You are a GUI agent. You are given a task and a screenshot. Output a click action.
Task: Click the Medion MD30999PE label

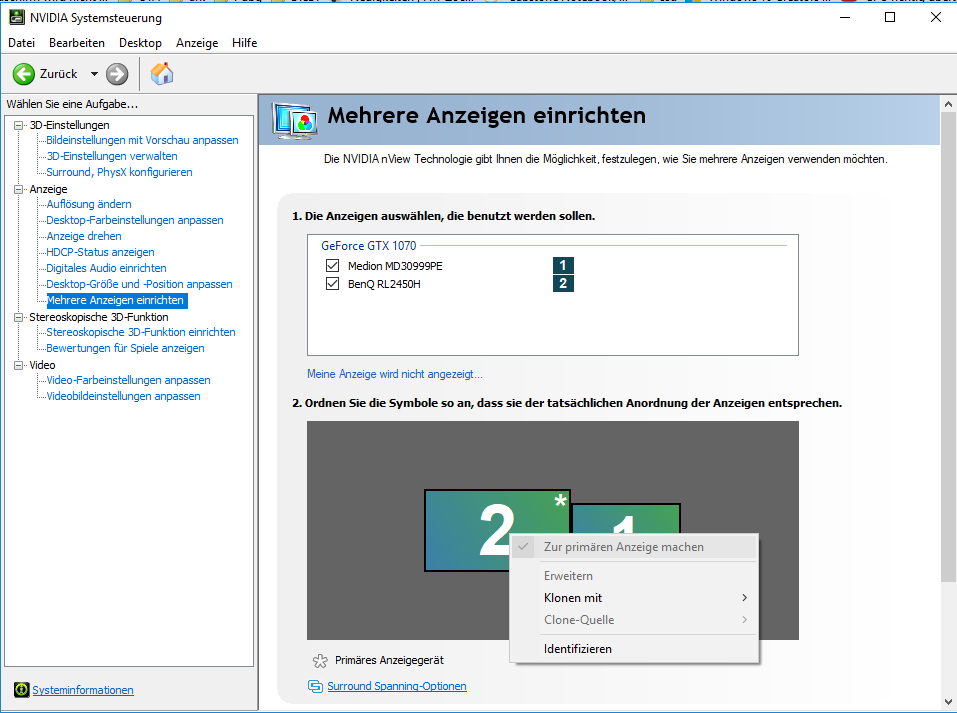(x=395, y=266)
